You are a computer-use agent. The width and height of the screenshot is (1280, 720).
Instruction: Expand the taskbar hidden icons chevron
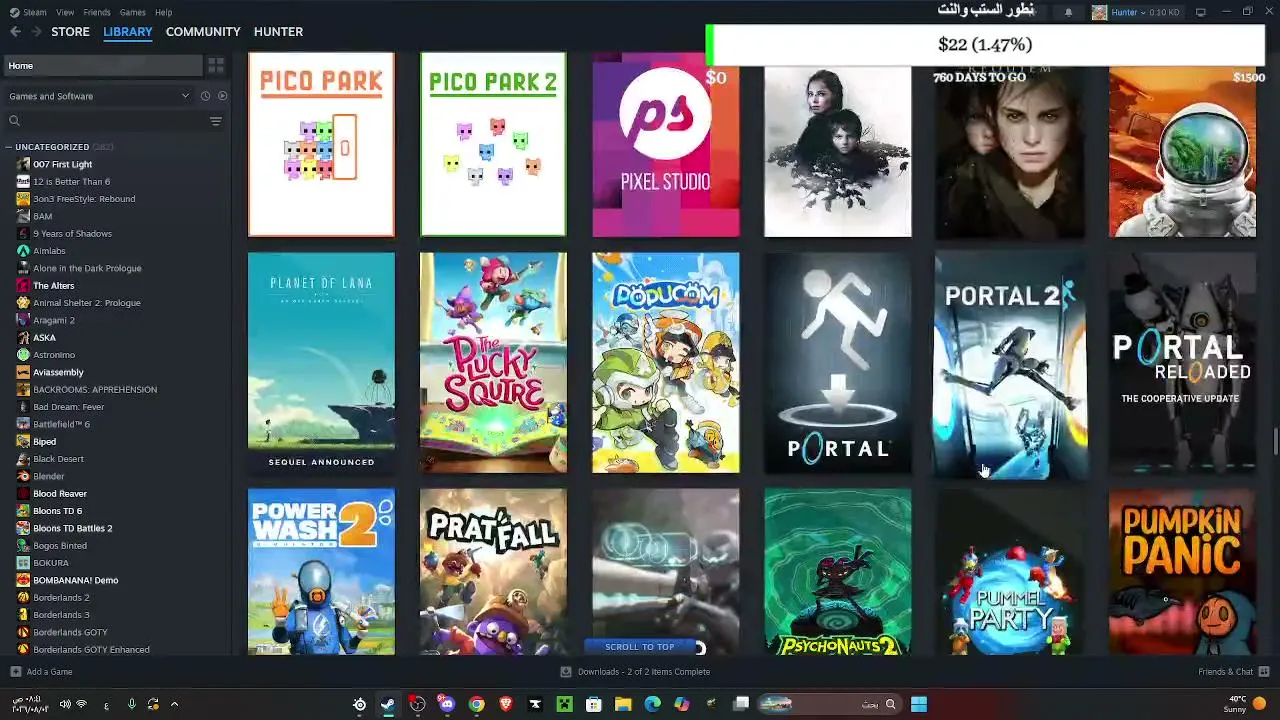(x=174, y=704)
